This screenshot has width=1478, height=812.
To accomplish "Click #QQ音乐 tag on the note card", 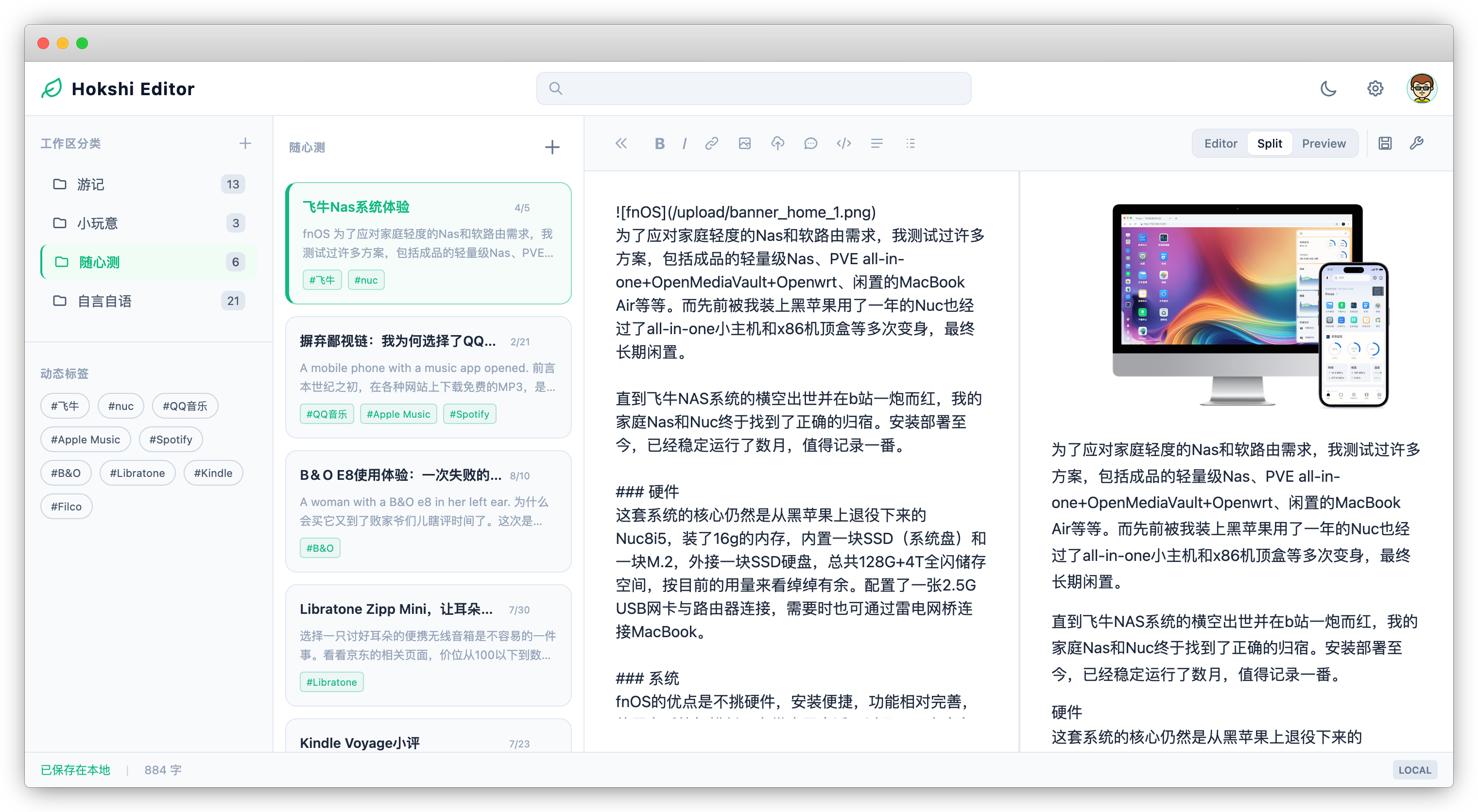I will coord(327,414).
